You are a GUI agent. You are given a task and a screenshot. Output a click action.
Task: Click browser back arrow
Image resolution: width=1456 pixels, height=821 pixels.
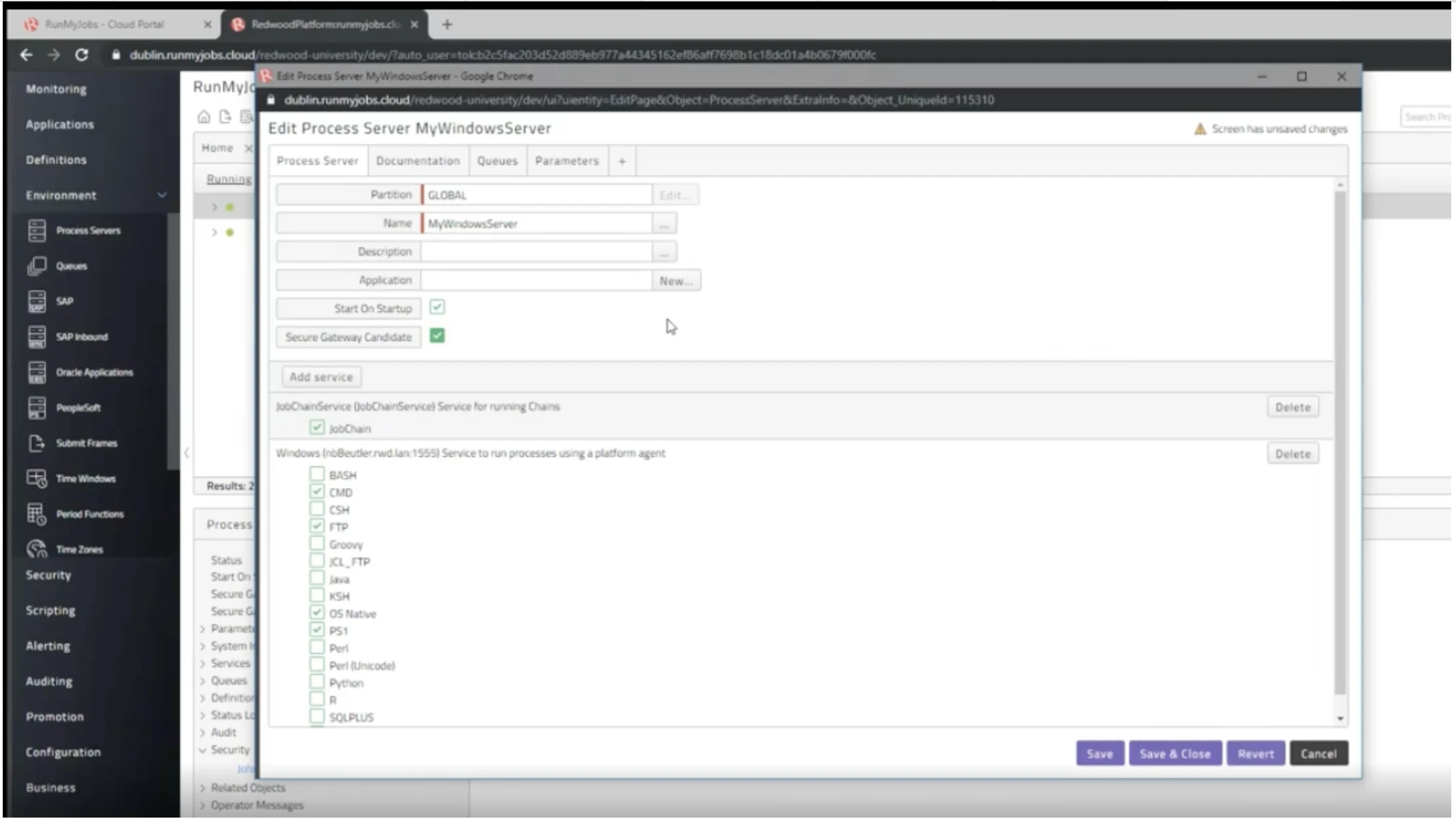coord(26,55)
